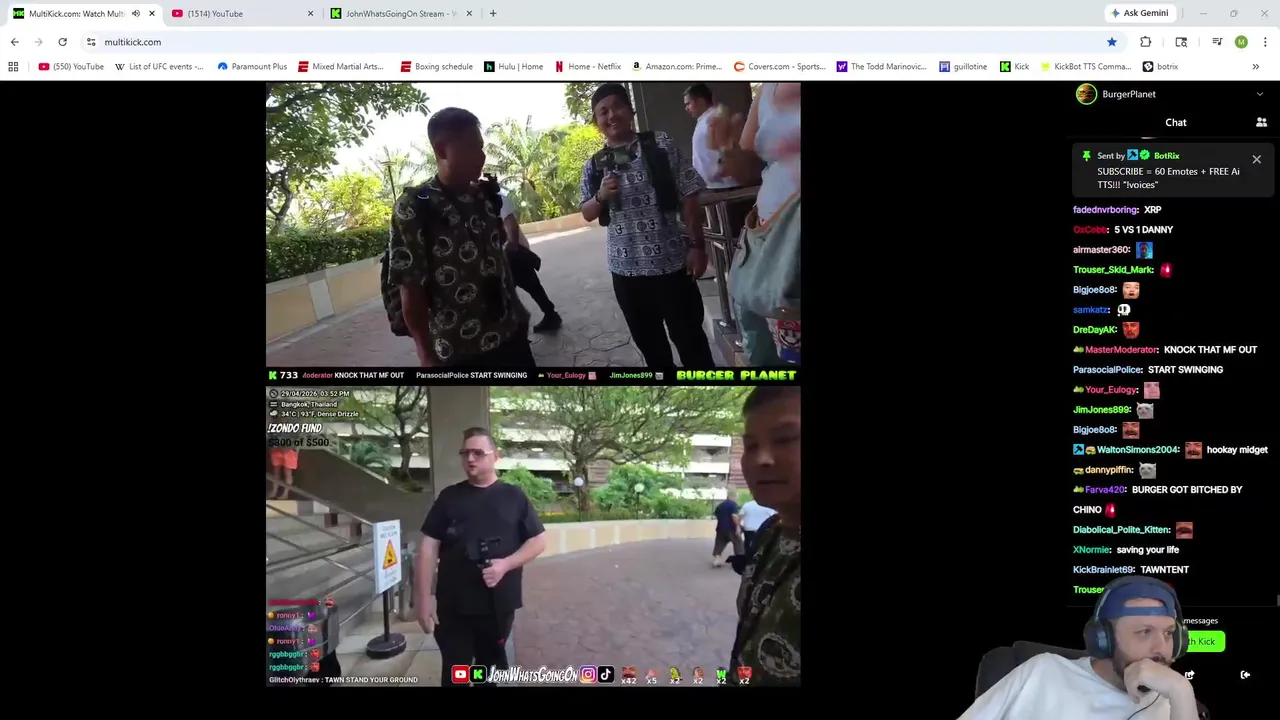Switch to the JohnWhatsGoingOn Stream tab

click(x=400, y=13)
